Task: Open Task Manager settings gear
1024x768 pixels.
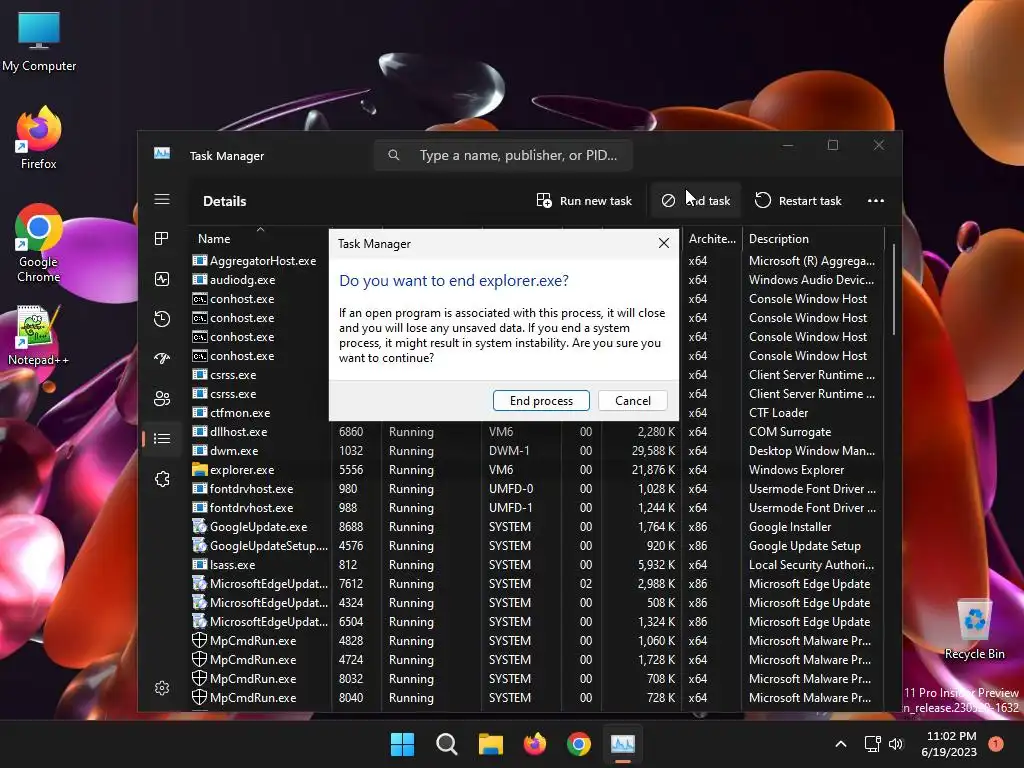Action: pos(162,688)
